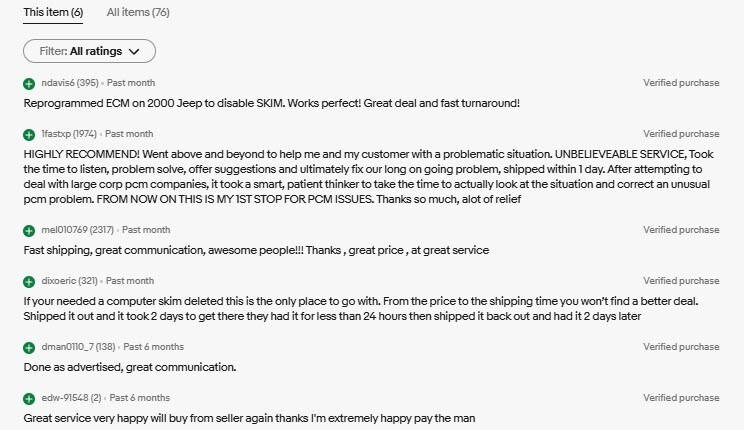
Task: Click green positive icon beside edw-91548
Action: point(29,398)
